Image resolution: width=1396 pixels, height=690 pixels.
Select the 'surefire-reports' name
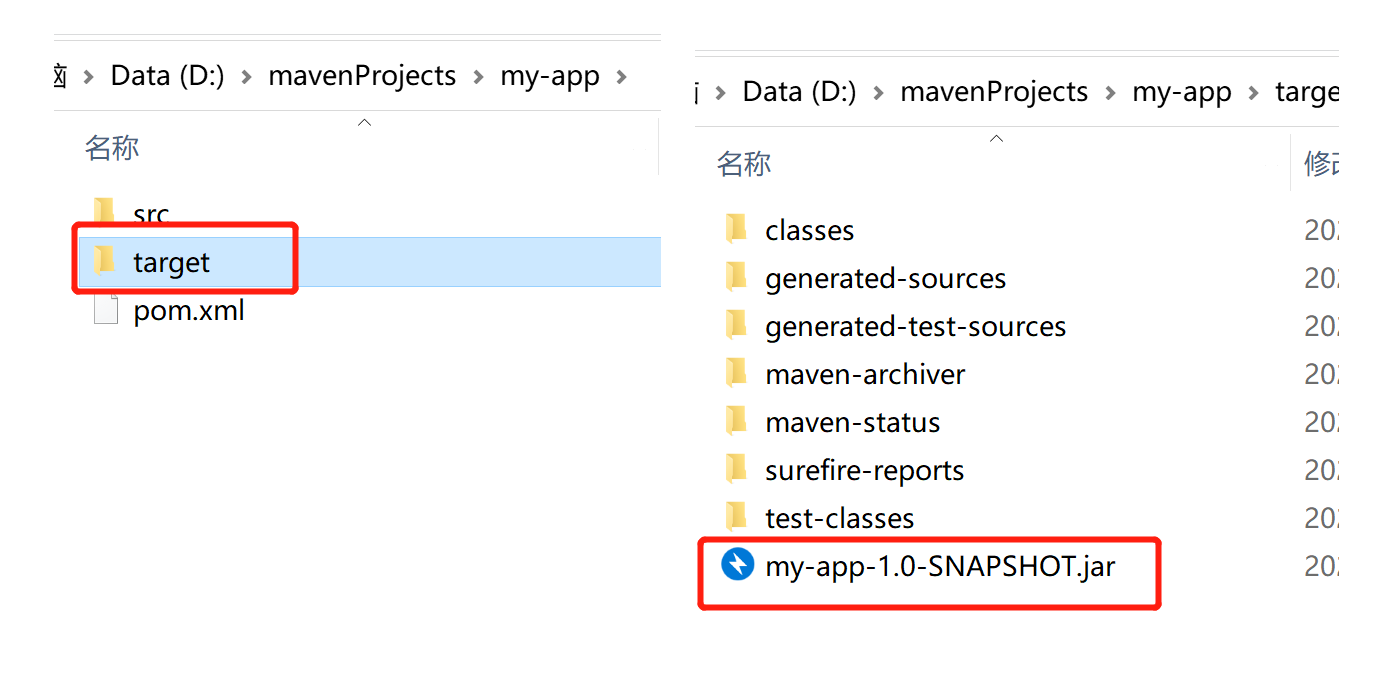864,470
